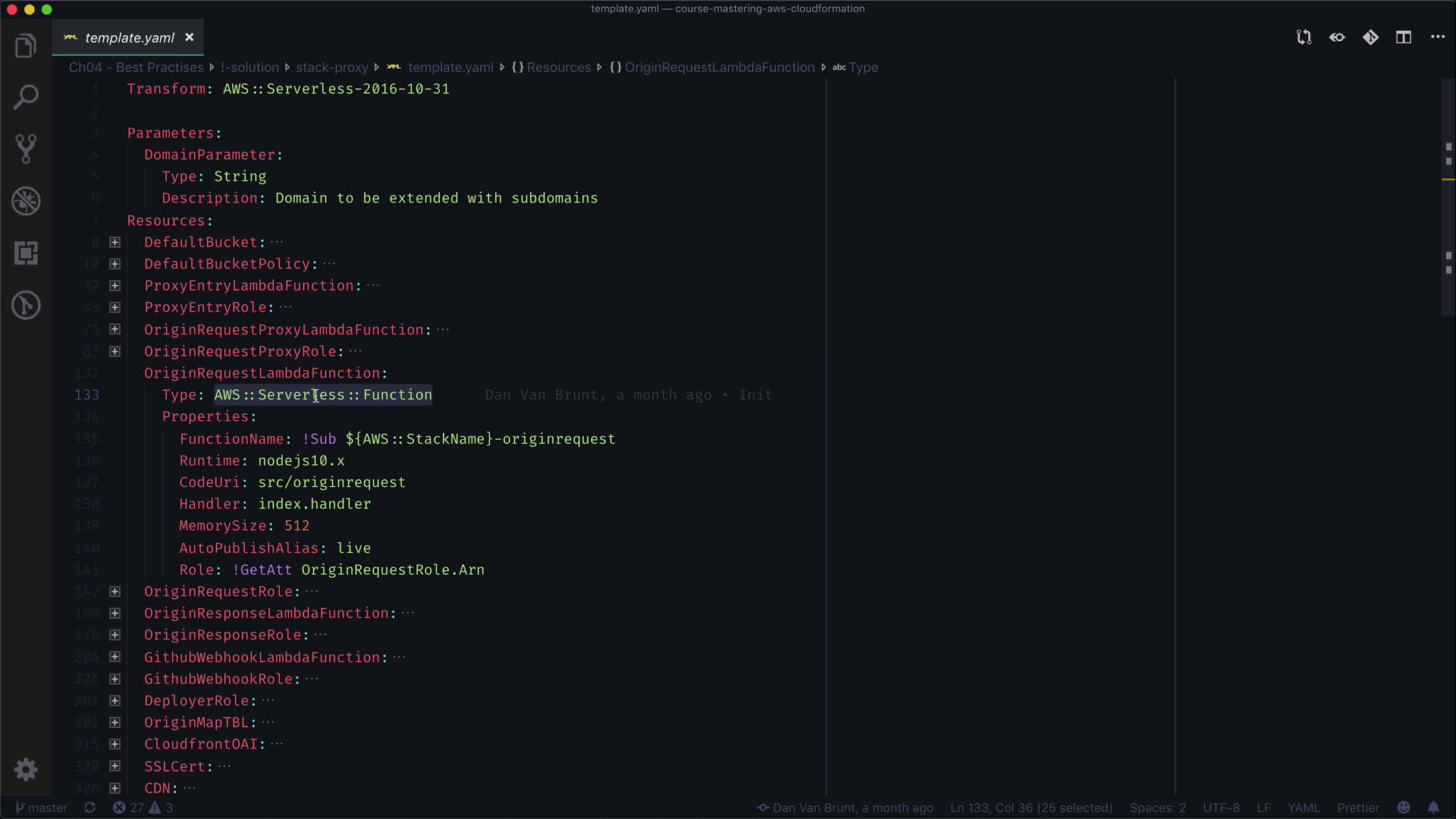Expand the CloudfrontOAI folded block
Screen dimensions: 1456x819
click(115, 744)
